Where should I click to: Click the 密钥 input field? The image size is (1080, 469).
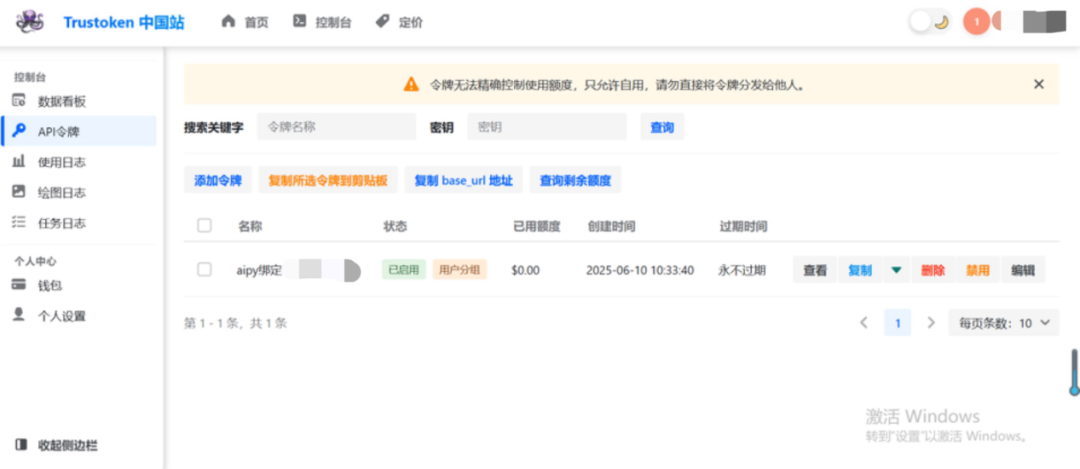point(547,127)
